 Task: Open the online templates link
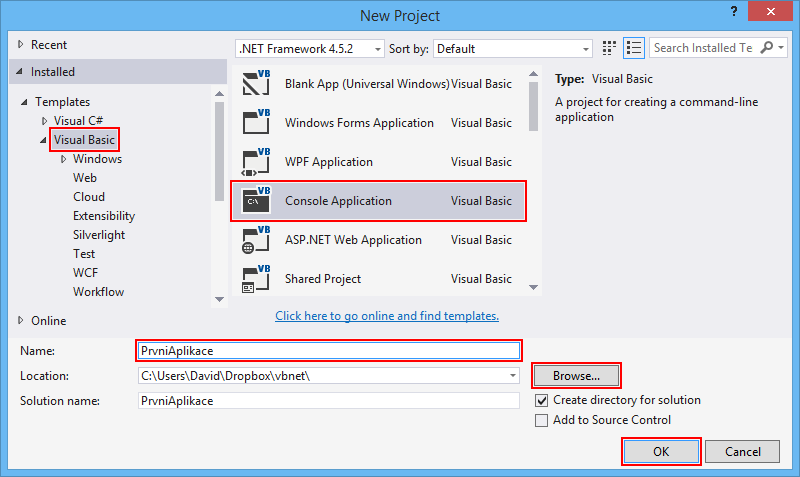[x=387, y=316]
